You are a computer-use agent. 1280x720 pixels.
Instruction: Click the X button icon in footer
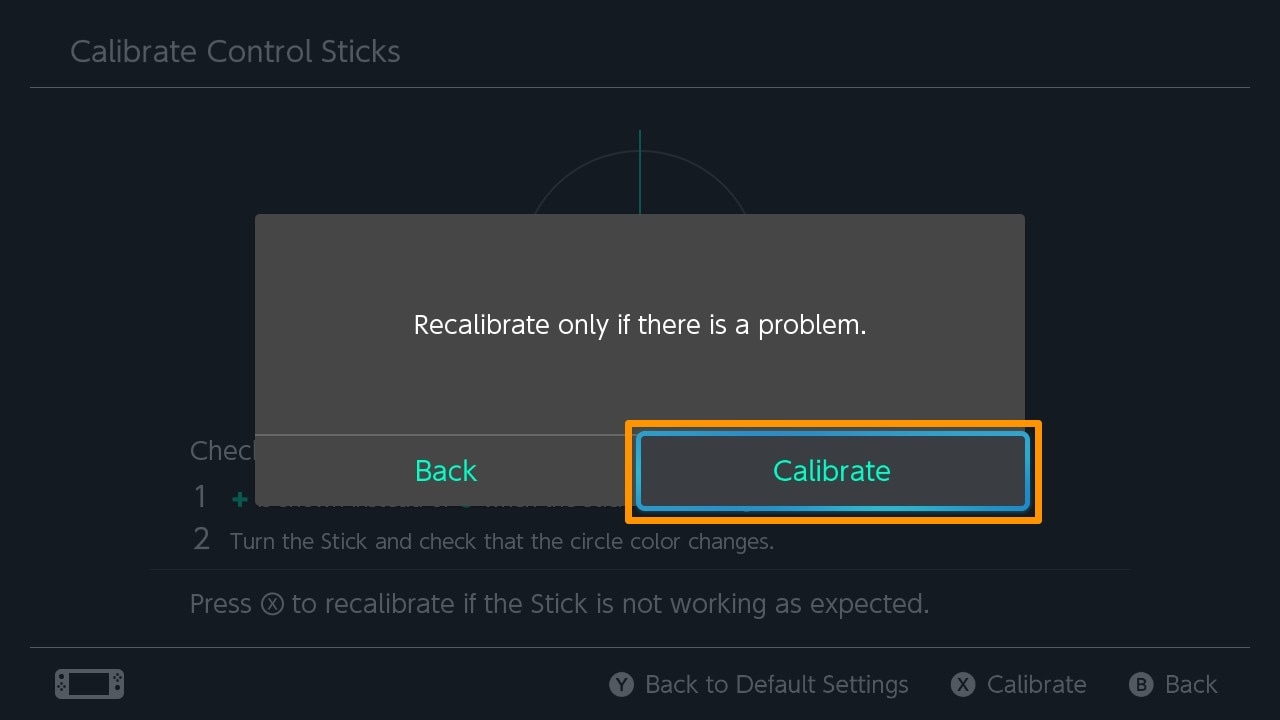click(x=963, y=685)
